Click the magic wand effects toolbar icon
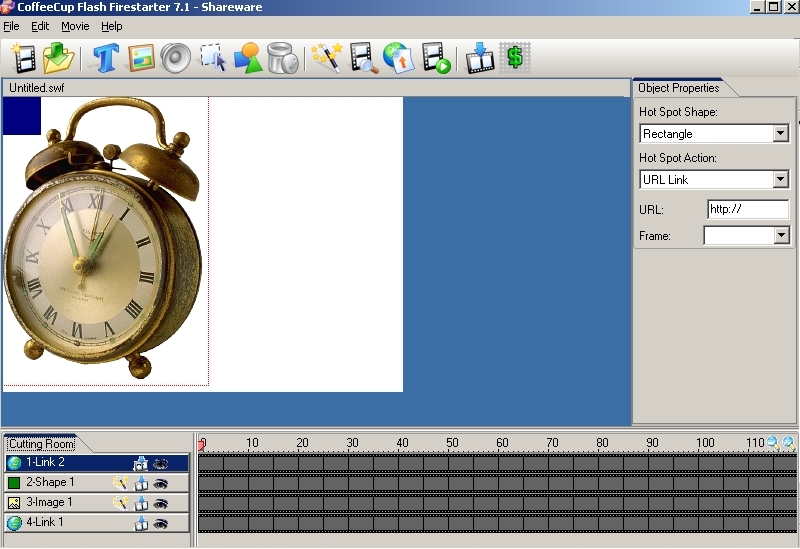 coord(325,58)
